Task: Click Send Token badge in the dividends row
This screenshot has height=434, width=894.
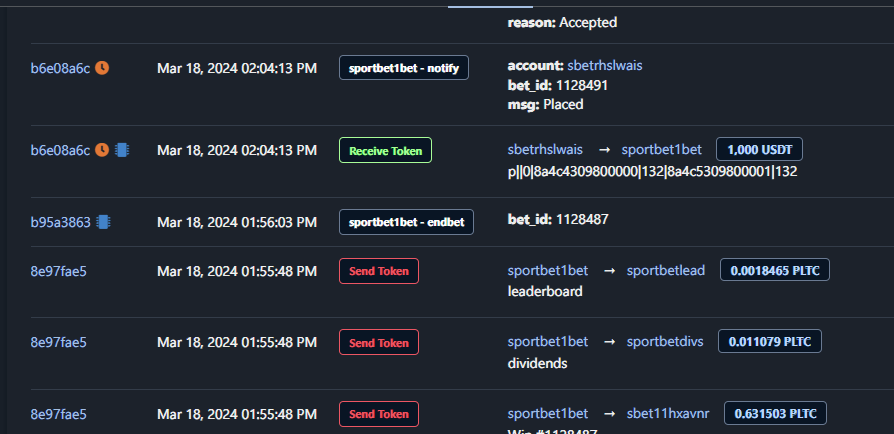Action: pos(379,343)
